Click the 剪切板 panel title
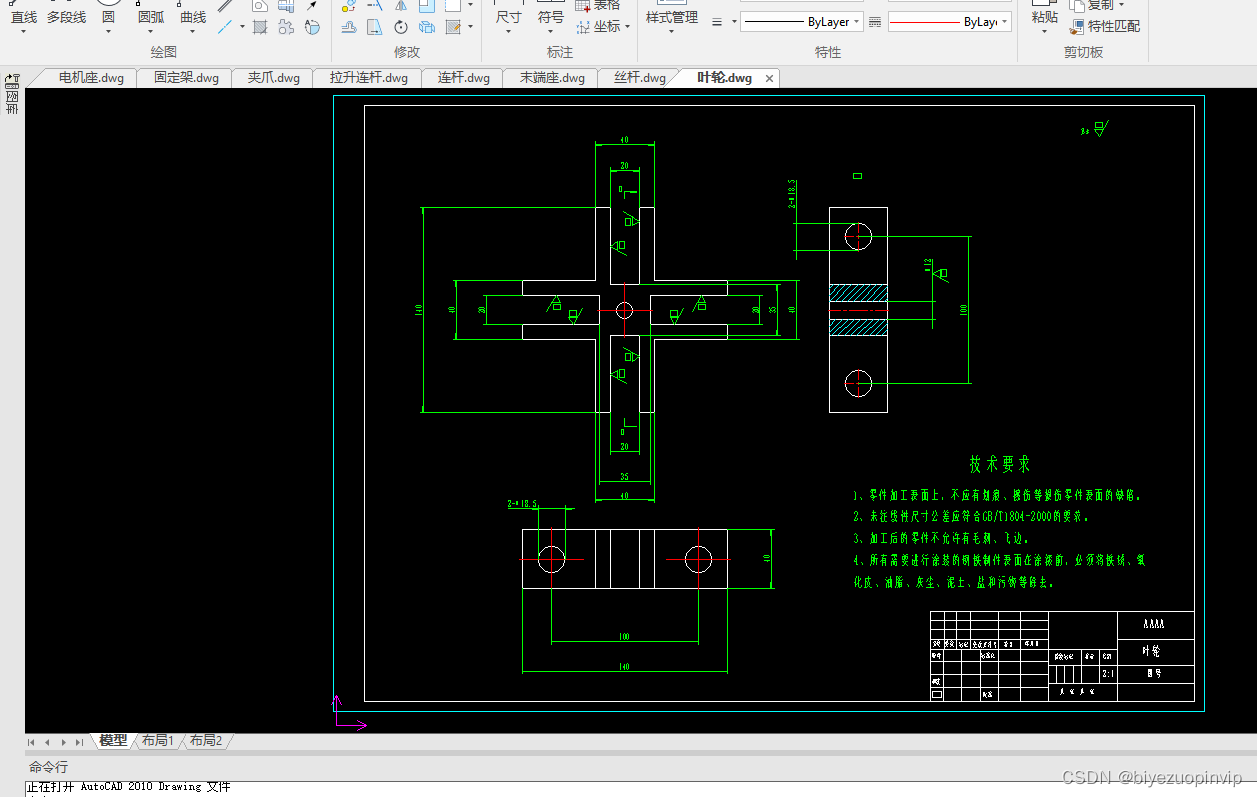1257x797 pixels. point(1083,52)
